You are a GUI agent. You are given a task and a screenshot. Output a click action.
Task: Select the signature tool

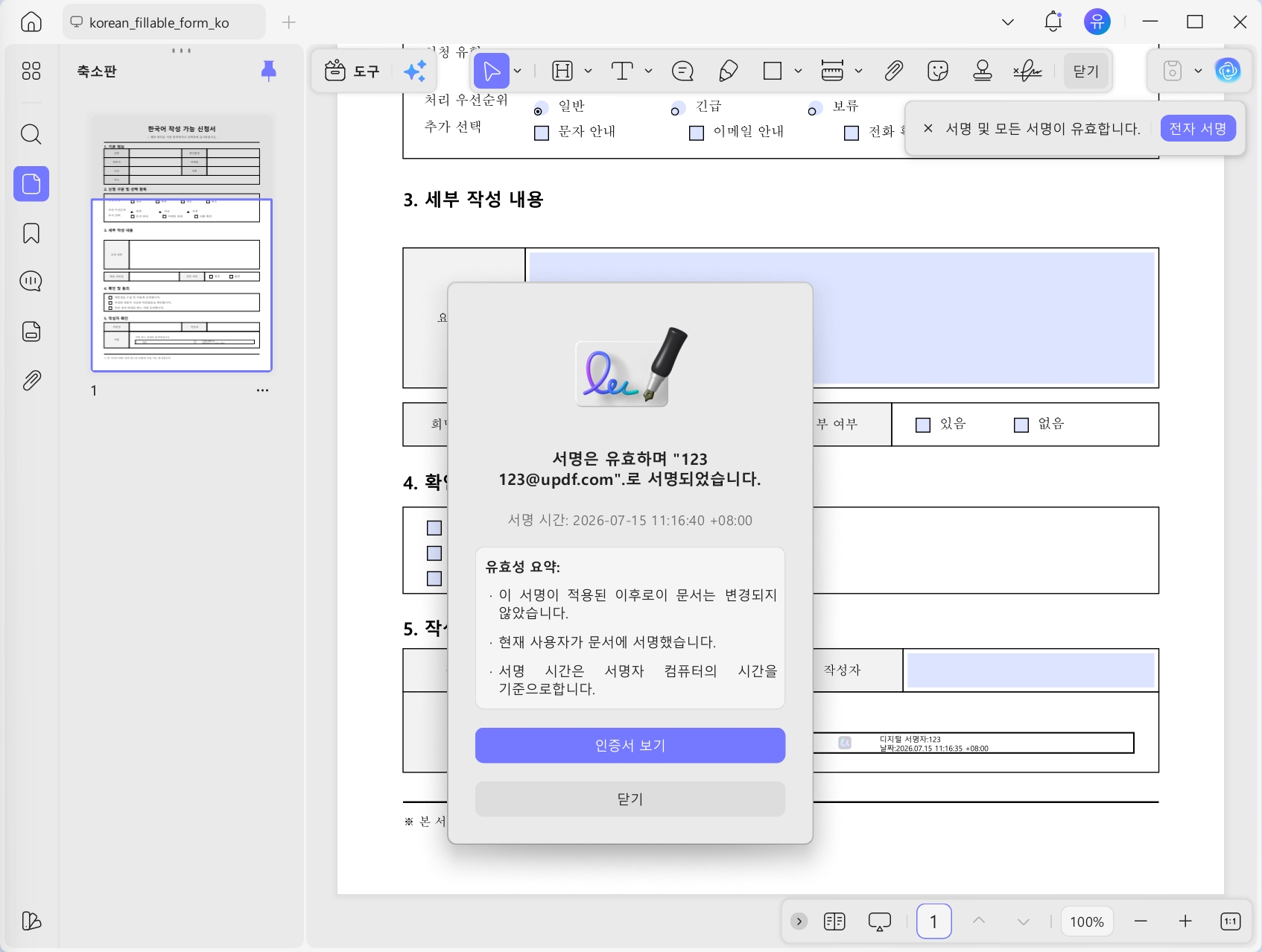pos(1028,71)
